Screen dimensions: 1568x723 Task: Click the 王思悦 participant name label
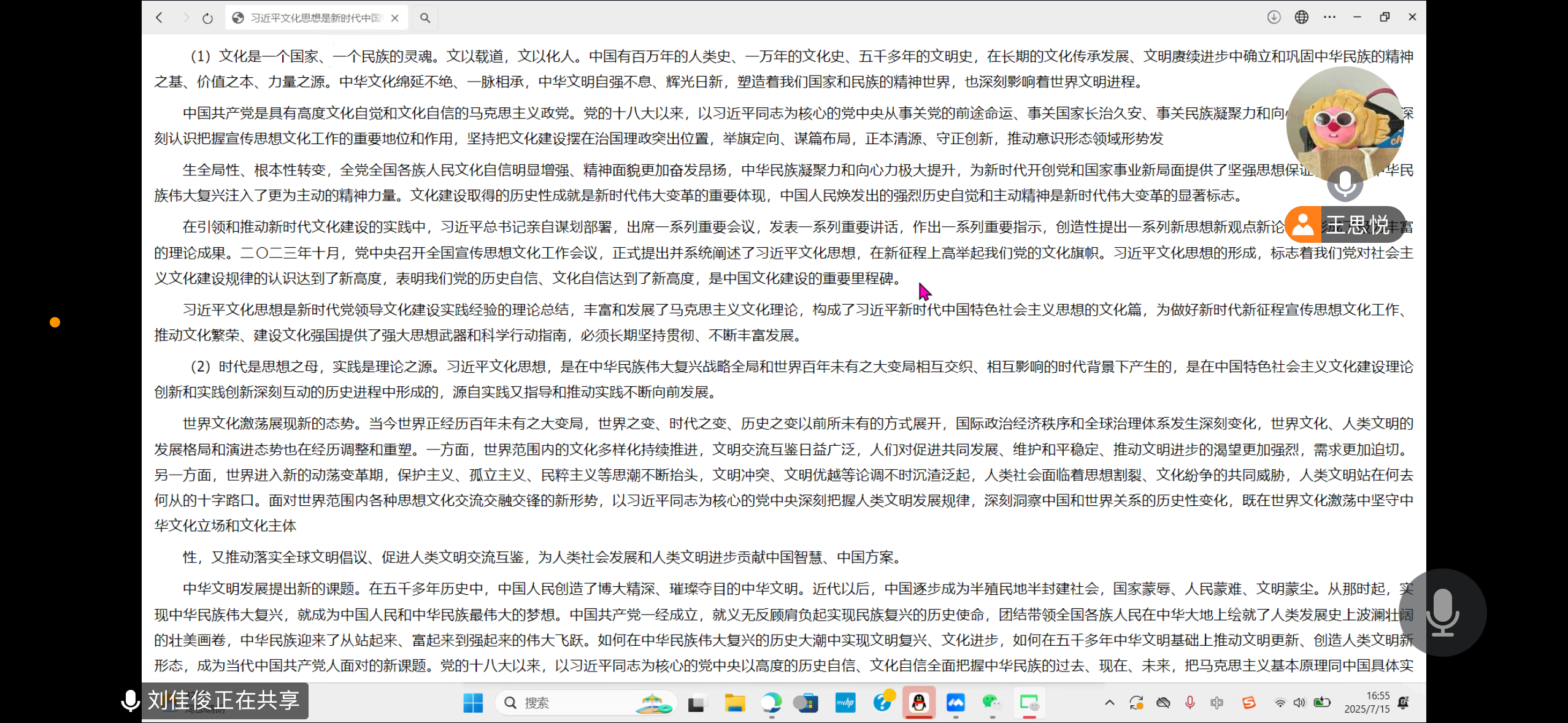[x=1357, y=225]
